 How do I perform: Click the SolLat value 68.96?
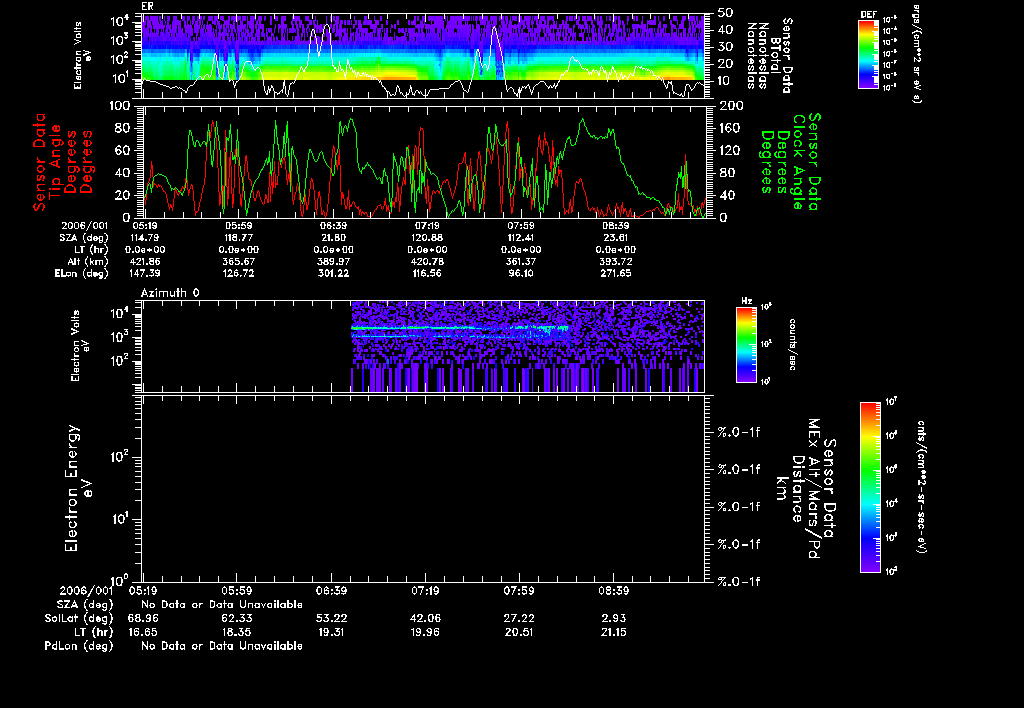click(142, 619)
